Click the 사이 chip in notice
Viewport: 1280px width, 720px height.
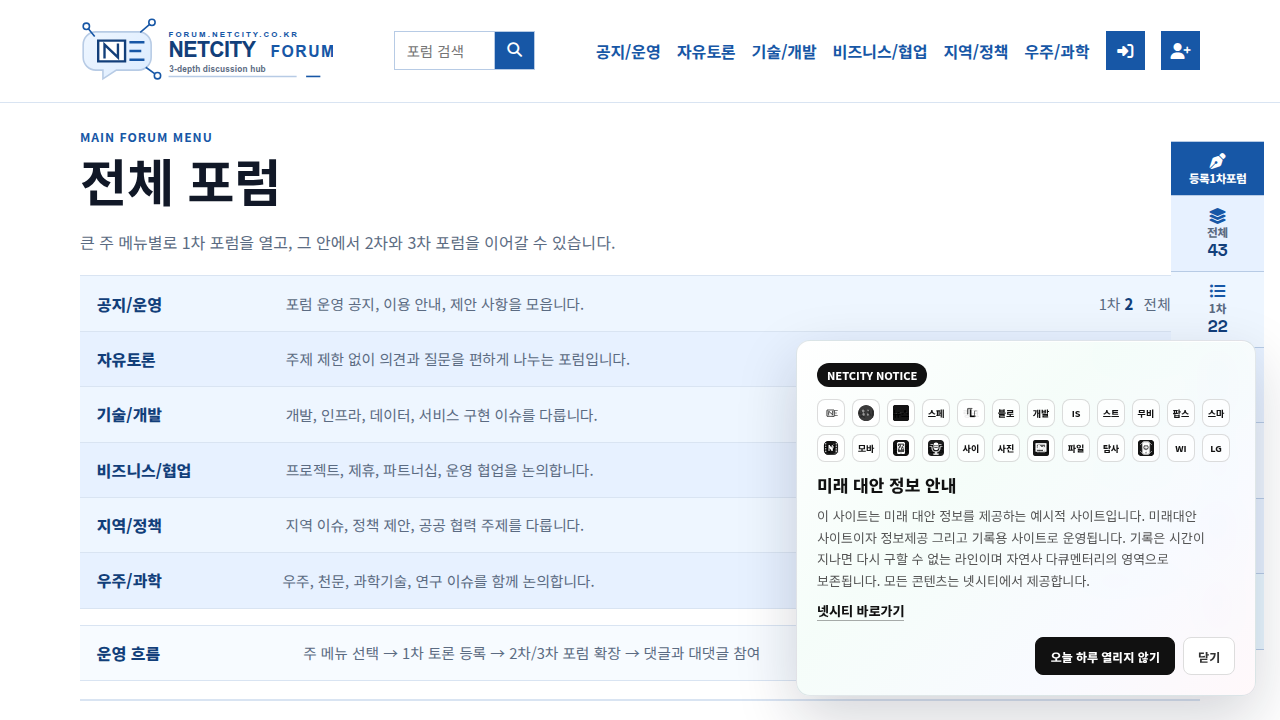(971, 448)
